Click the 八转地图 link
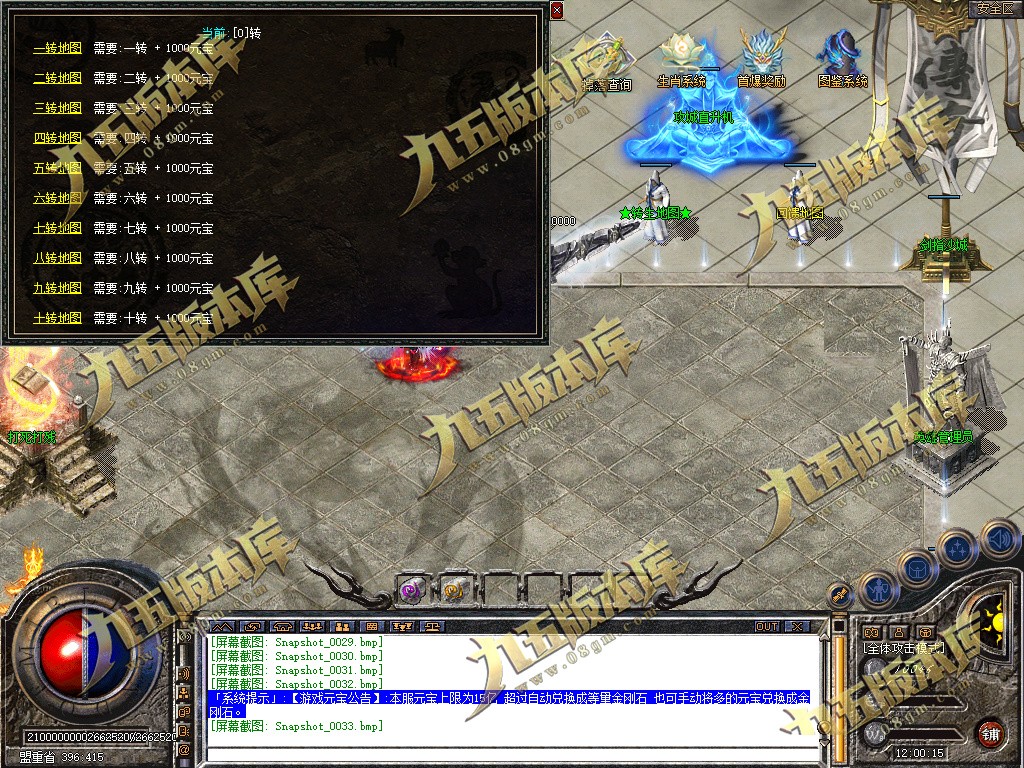The width and height of the screenshot is (1024, 768). (x=57, y=259)
